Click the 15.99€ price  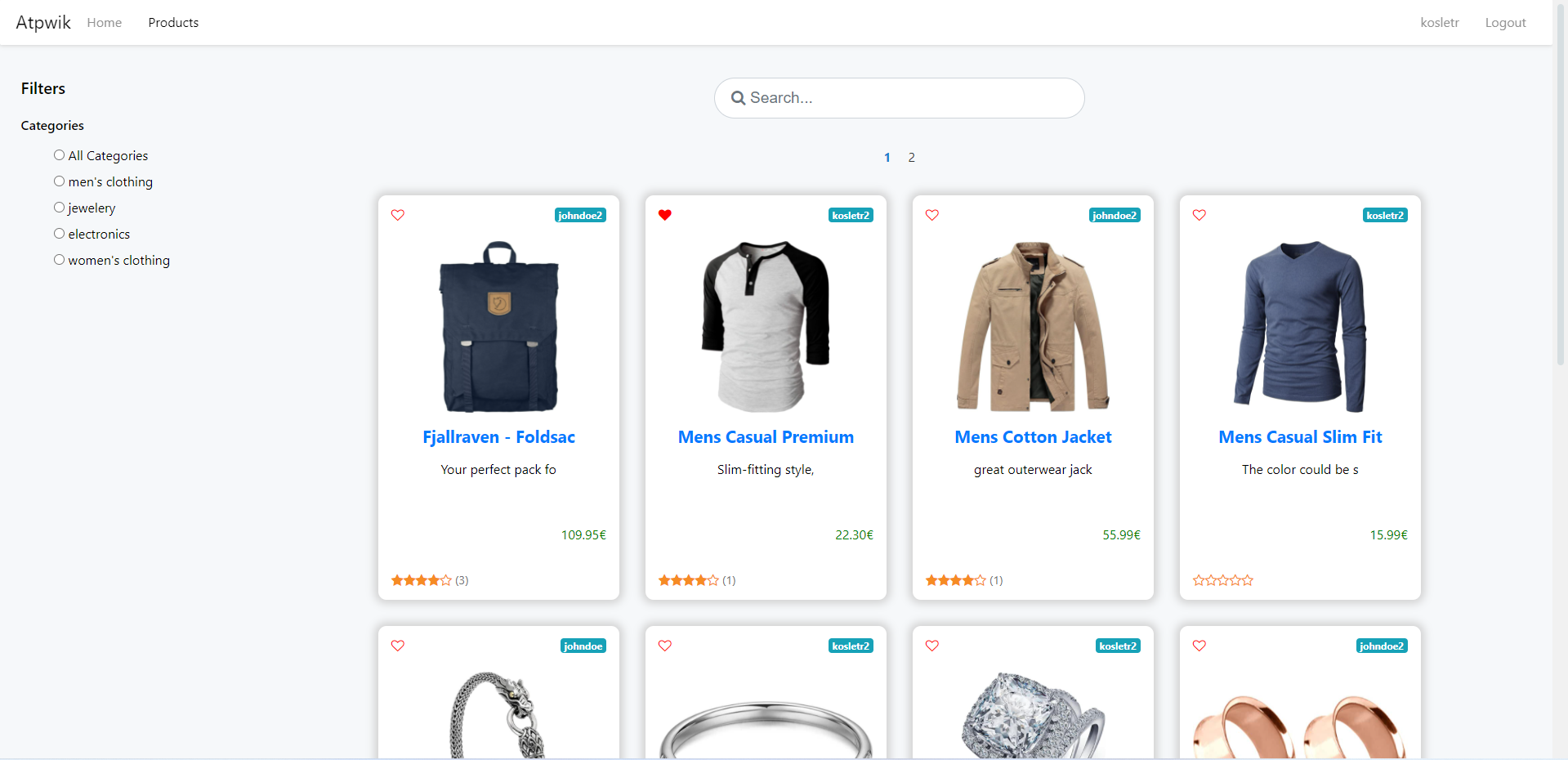point(1388,535)
